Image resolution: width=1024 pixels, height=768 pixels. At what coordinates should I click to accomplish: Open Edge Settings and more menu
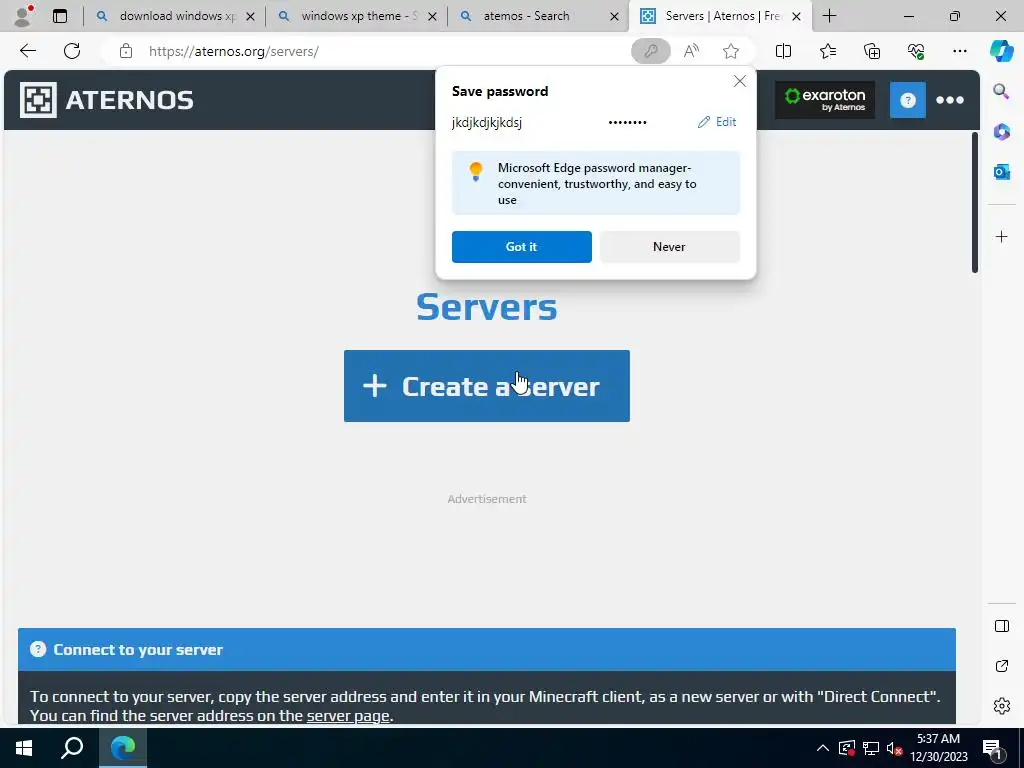[959, 51]
